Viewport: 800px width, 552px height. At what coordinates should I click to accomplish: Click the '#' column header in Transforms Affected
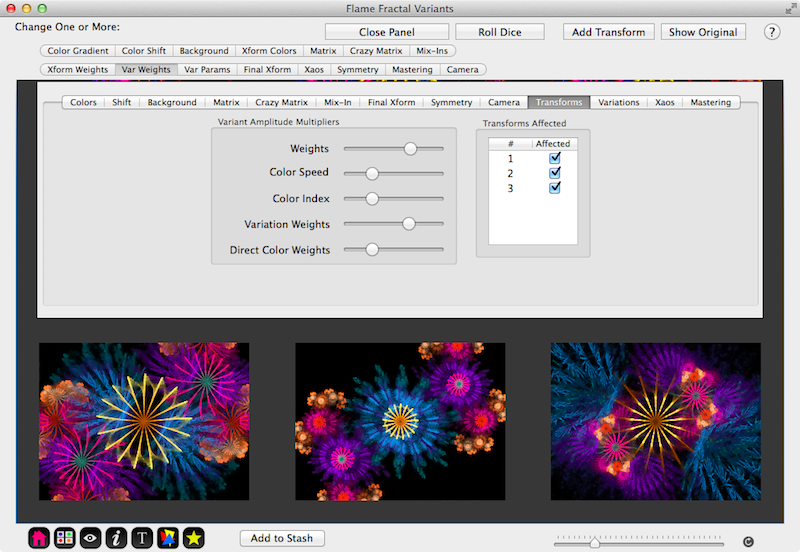click(510, 144)
